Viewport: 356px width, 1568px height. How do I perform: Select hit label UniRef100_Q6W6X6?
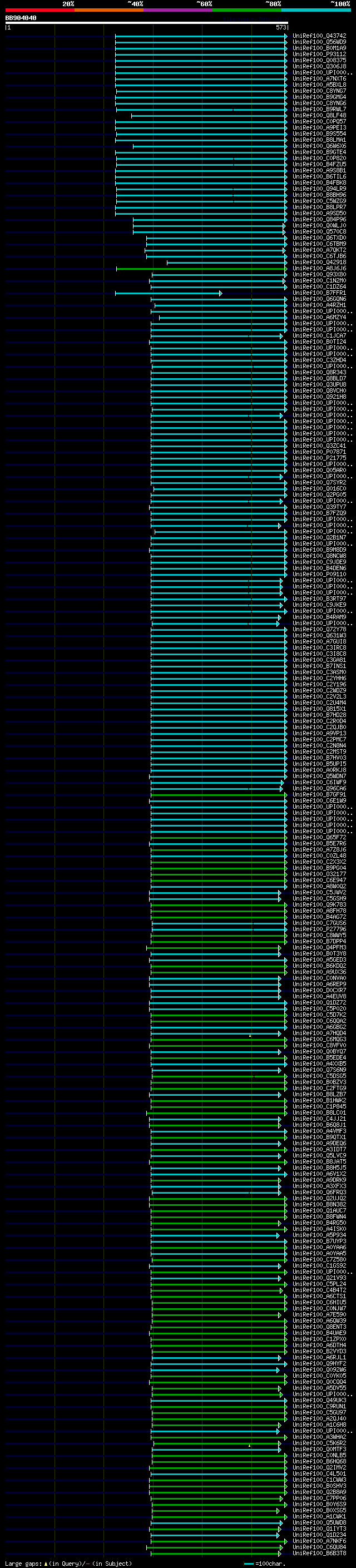coord(319,146)
